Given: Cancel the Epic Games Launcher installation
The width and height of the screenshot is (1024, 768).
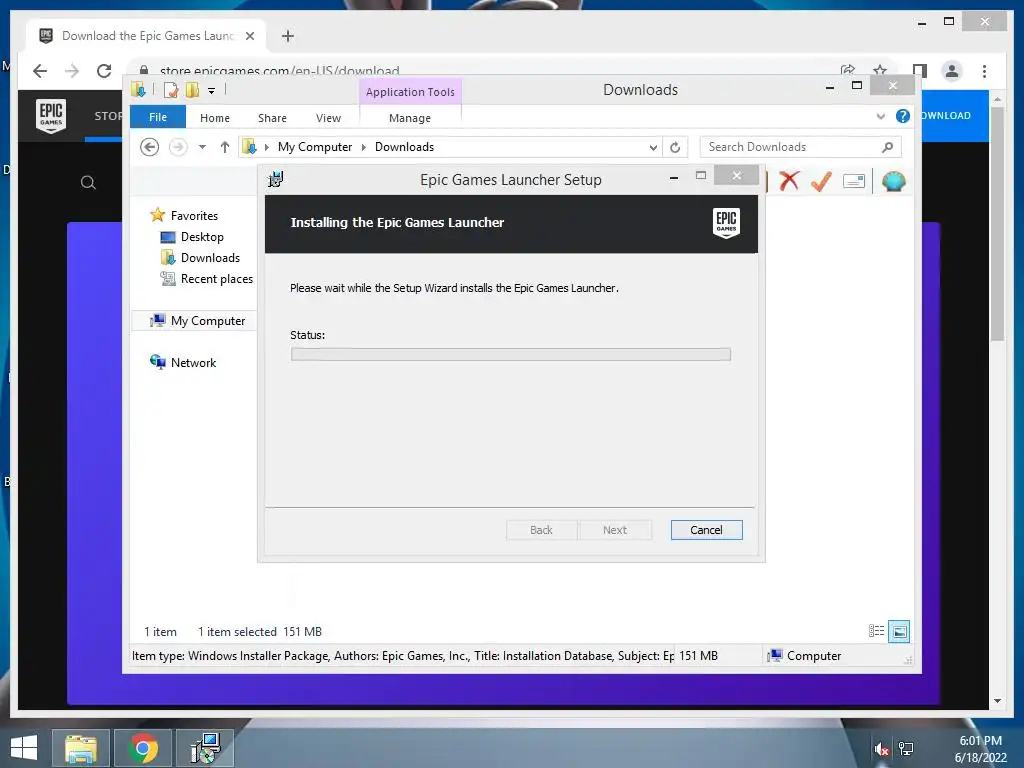Looking at the screenshot, I should 706,530.
